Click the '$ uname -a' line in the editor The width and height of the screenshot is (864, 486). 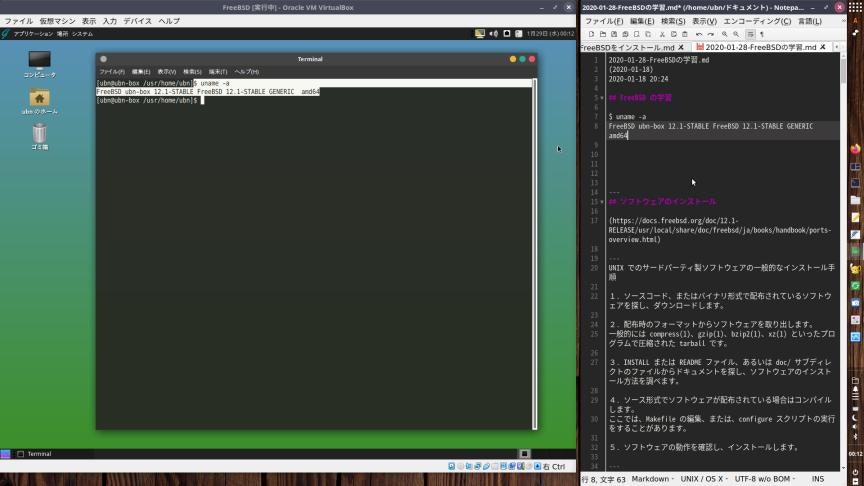[627, 117]
